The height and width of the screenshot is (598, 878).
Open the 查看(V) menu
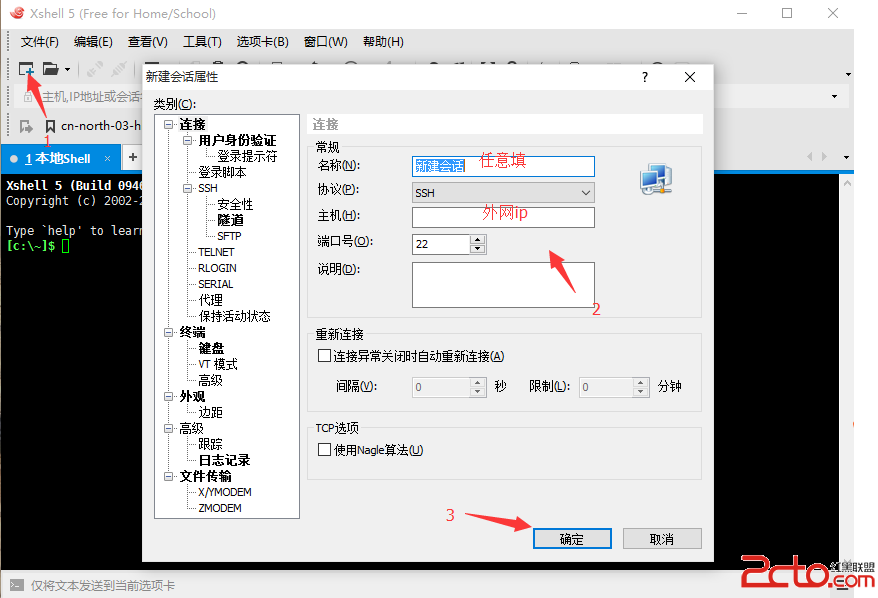pyautogui.click(x=147, y=42)
